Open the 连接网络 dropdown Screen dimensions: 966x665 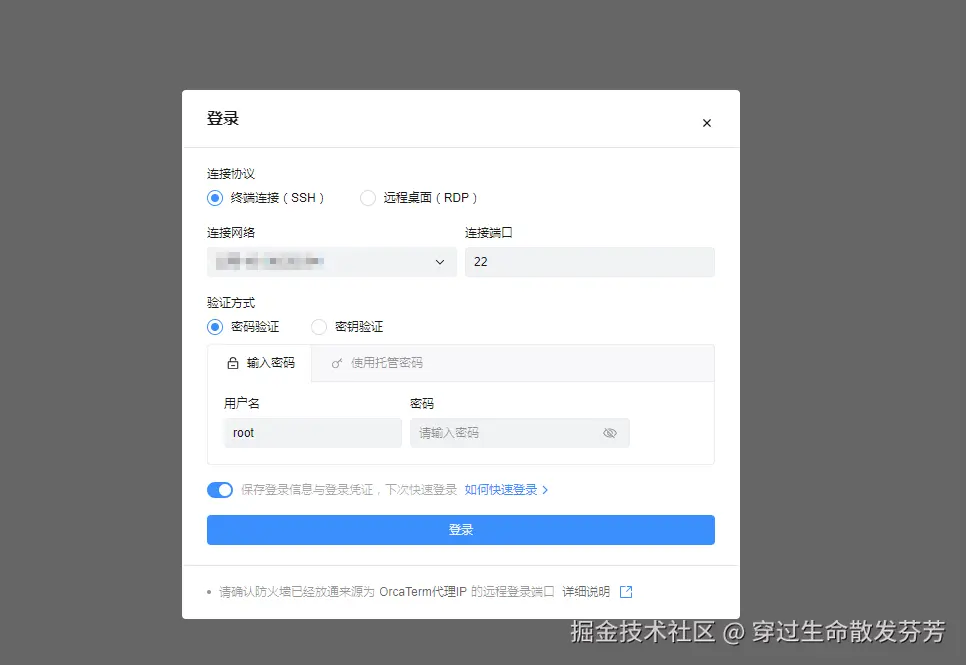tap(331, 262)
